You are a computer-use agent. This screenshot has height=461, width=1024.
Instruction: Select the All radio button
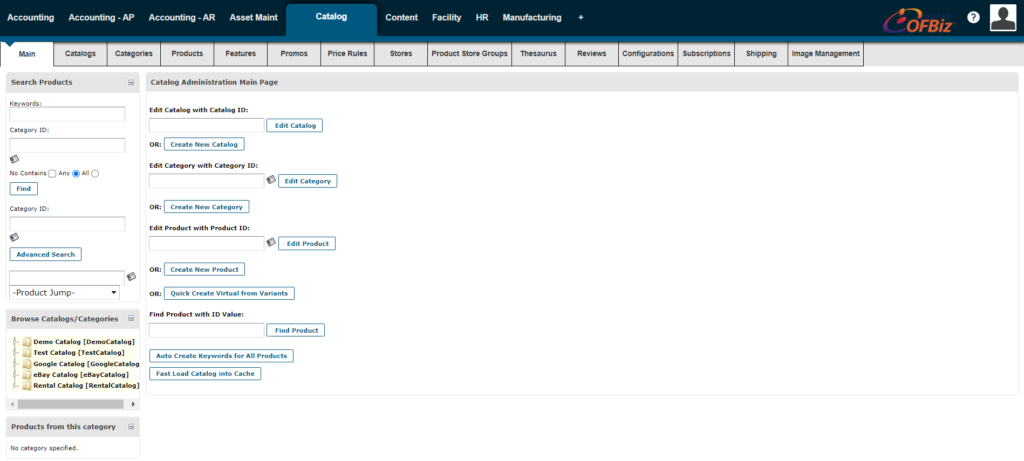[95, 173]
